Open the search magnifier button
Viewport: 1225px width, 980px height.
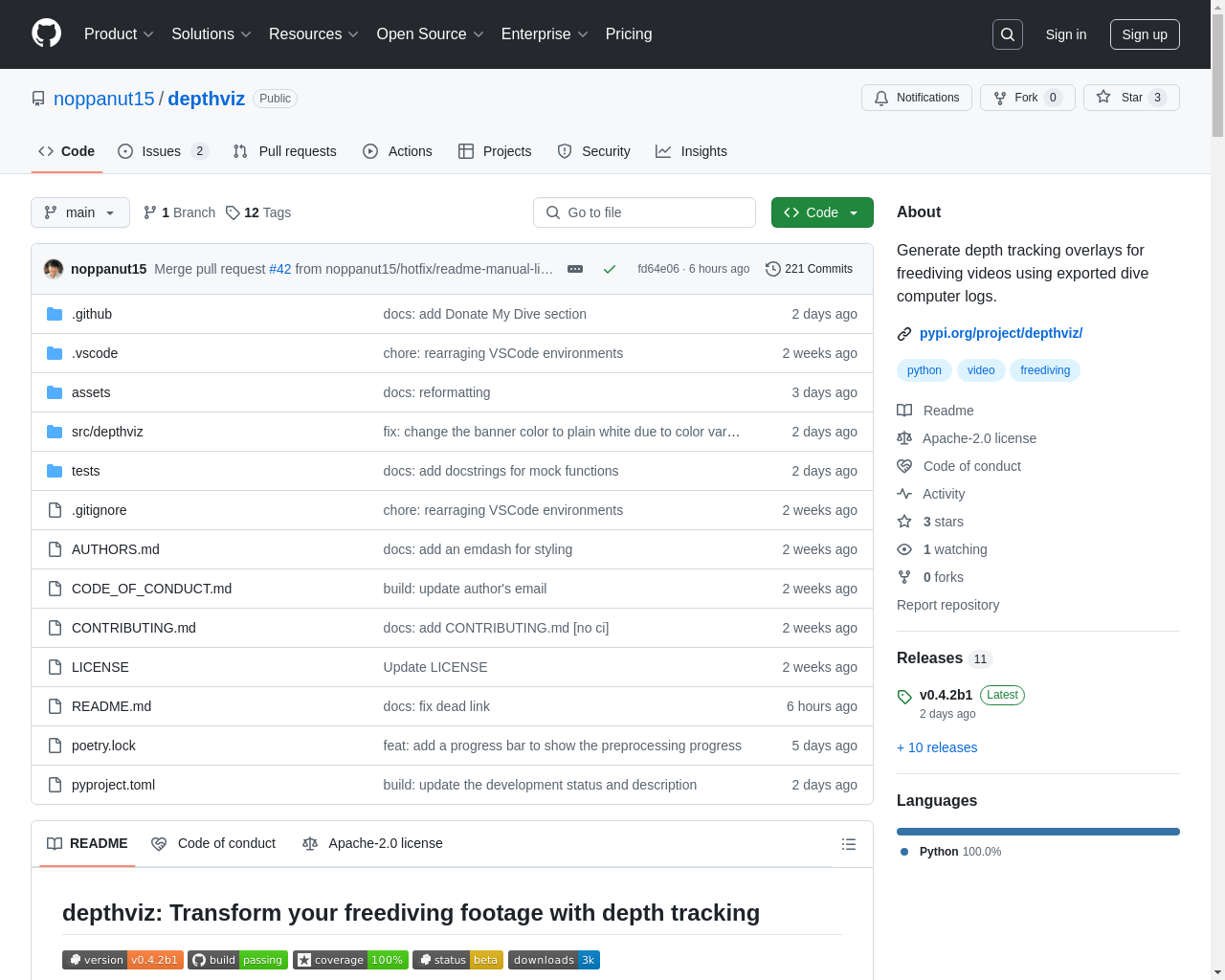1008,34
